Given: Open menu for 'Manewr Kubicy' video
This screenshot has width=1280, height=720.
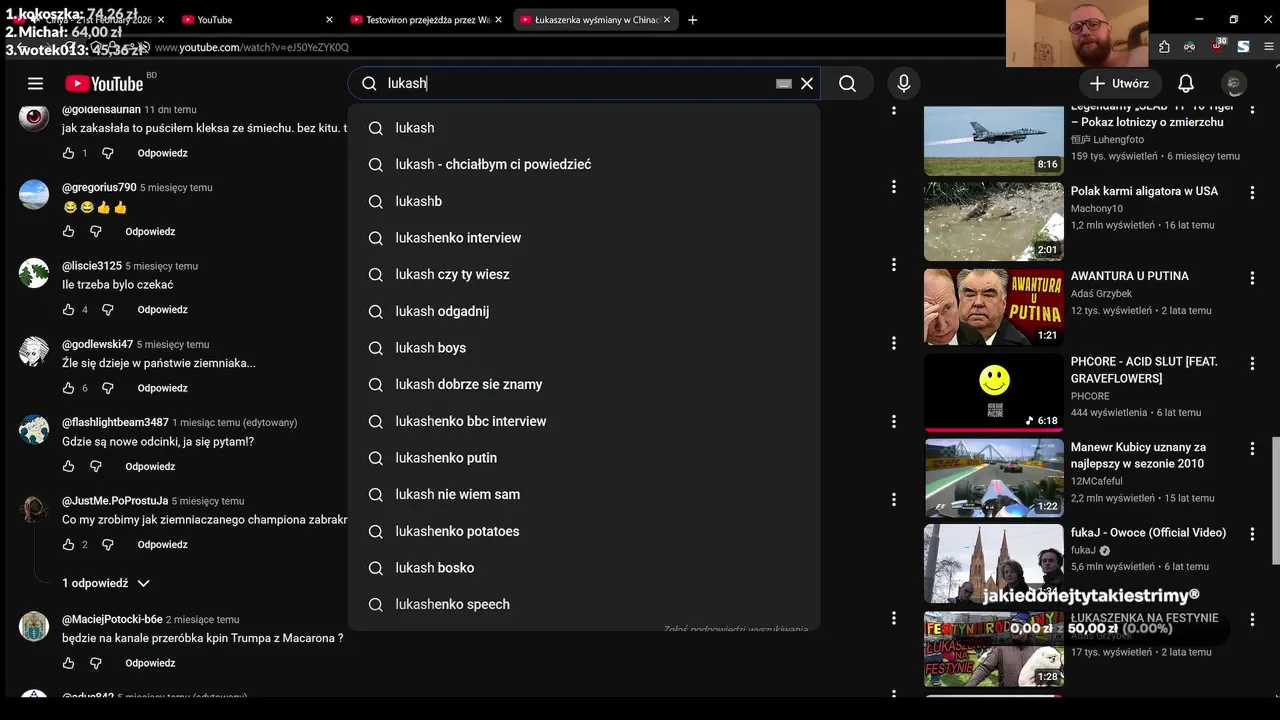Looking at the screenshot, I should click(1252, 449).
